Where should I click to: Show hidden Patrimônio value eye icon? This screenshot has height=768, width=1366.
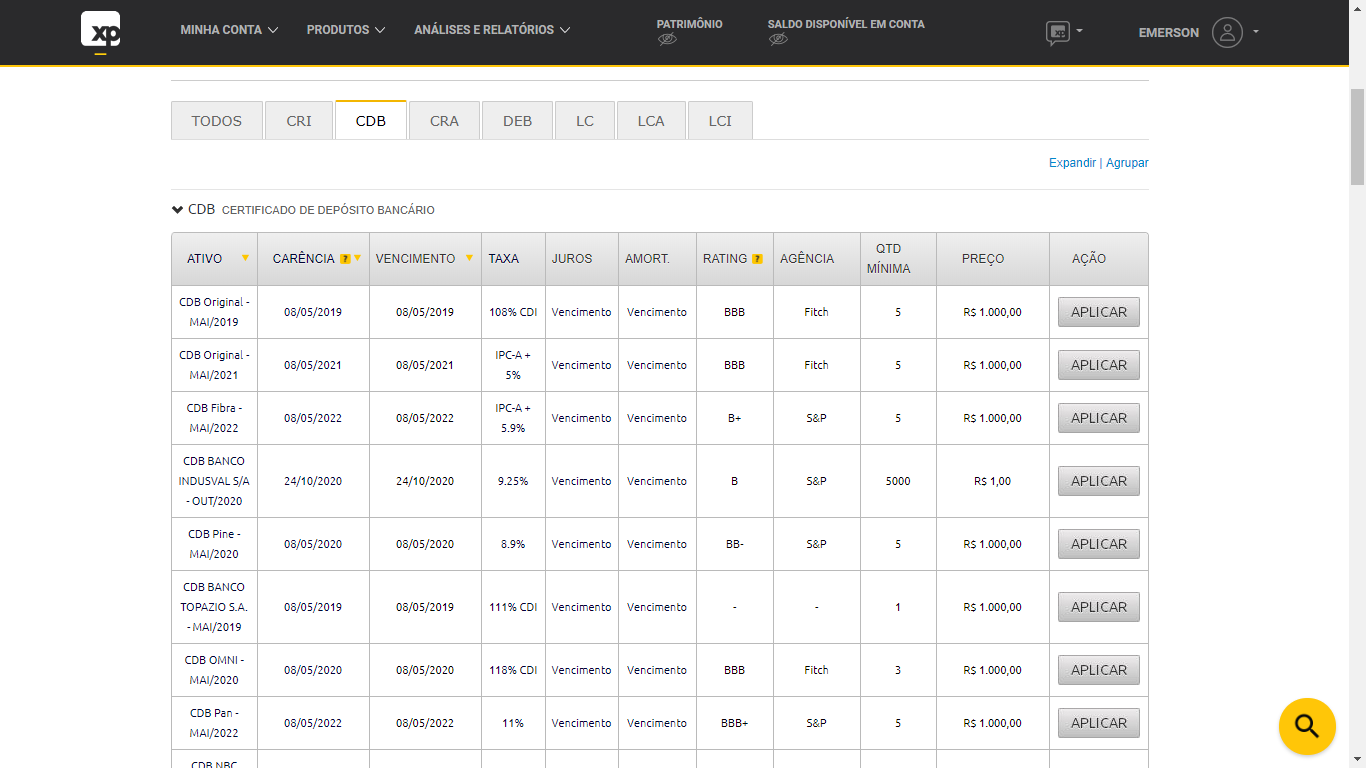[668, 40]
